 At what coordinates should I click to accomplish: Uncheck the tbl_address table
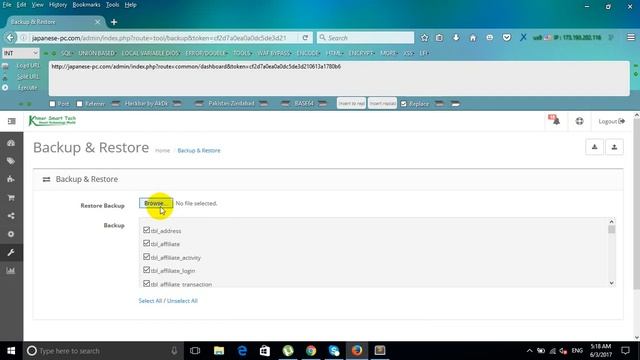[147, 230]
